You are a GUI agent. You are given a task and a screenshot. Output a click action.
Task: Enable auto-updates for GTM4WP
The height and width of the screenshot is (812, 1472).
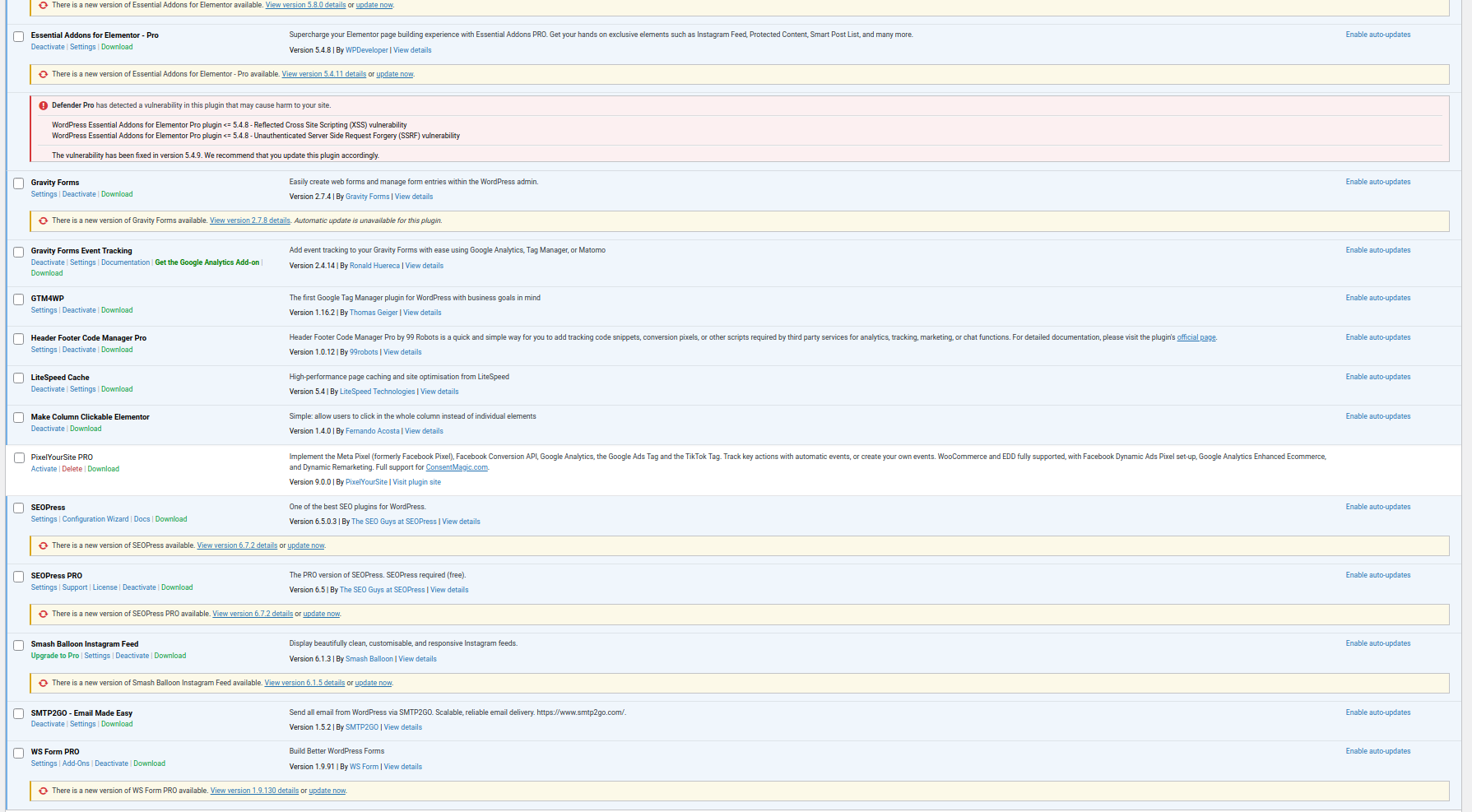click(x=1377, y=298)
